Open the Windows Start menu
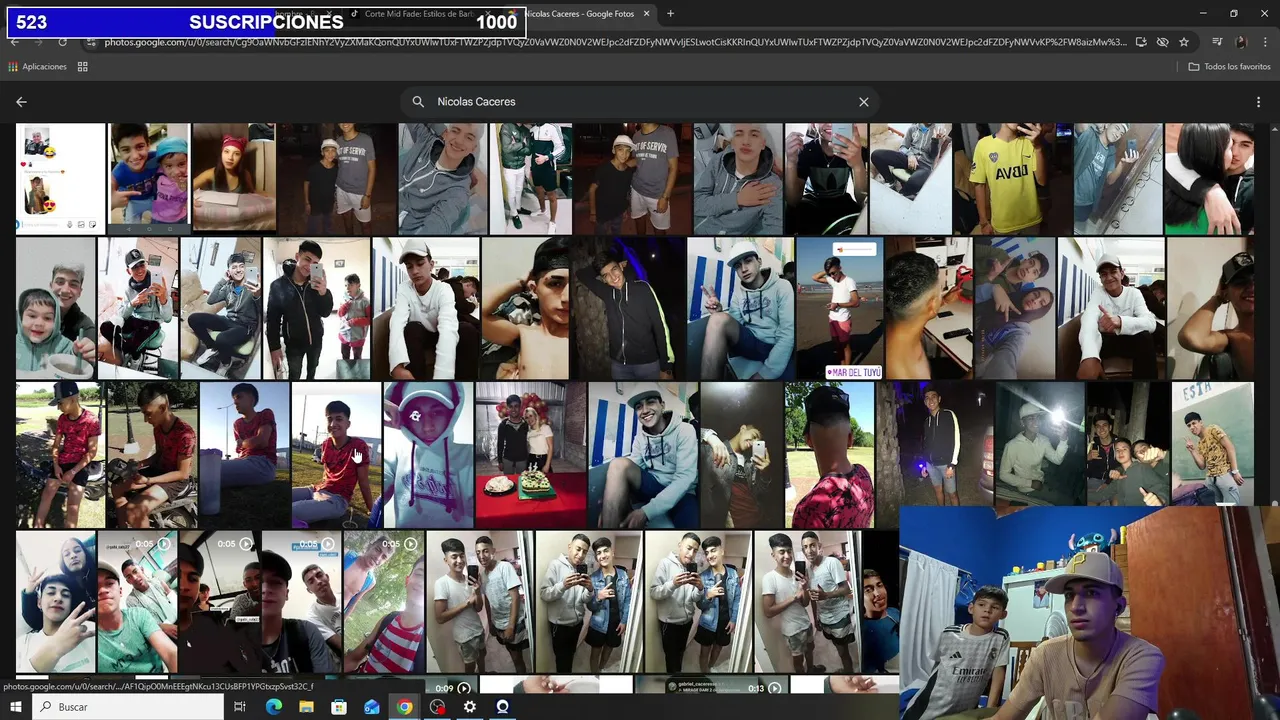Viewport: 1280px width, 720px height. click(x=15, y=707)
